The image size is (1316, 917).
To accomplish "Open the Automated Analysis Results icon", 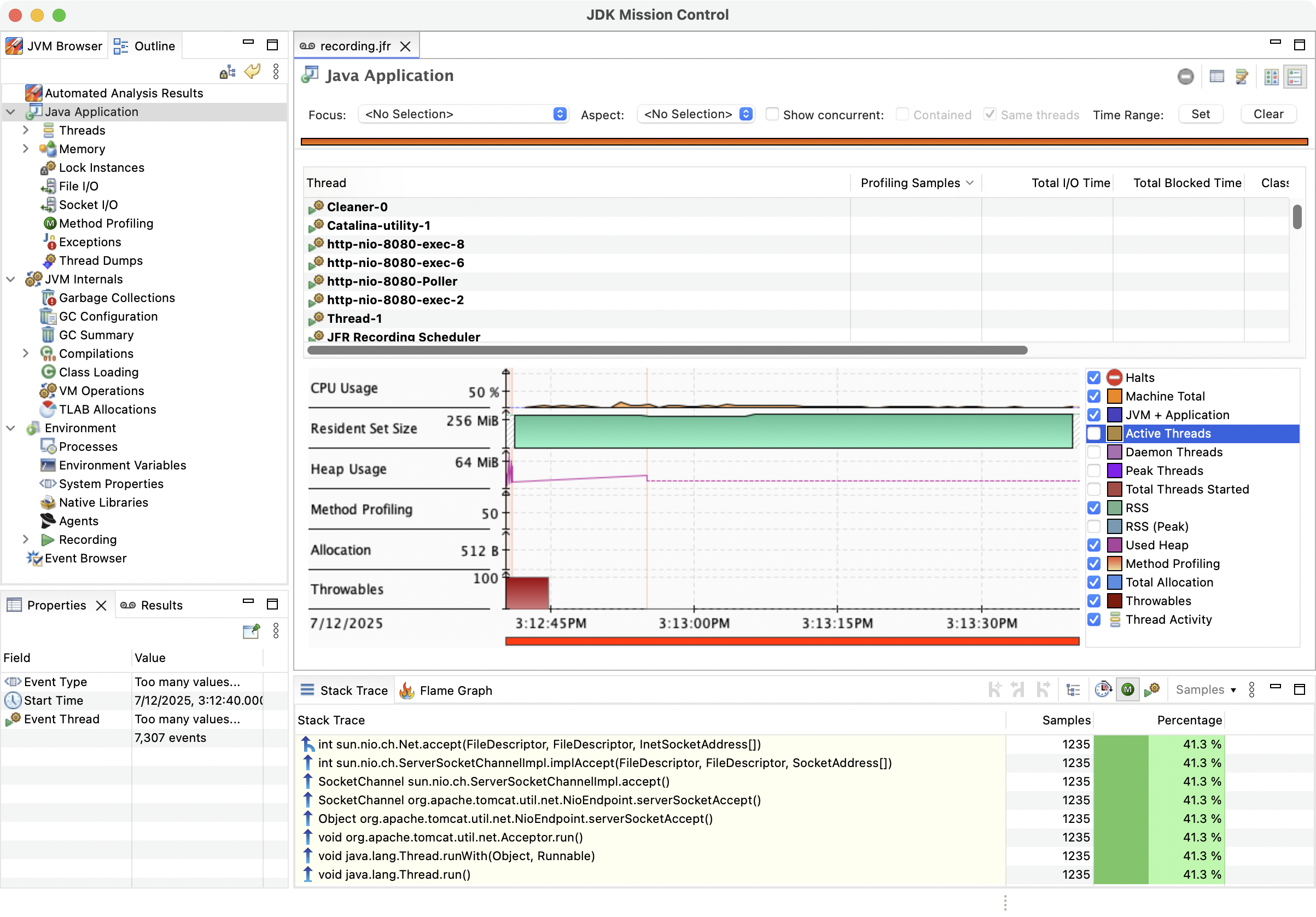I will point(34,93).
